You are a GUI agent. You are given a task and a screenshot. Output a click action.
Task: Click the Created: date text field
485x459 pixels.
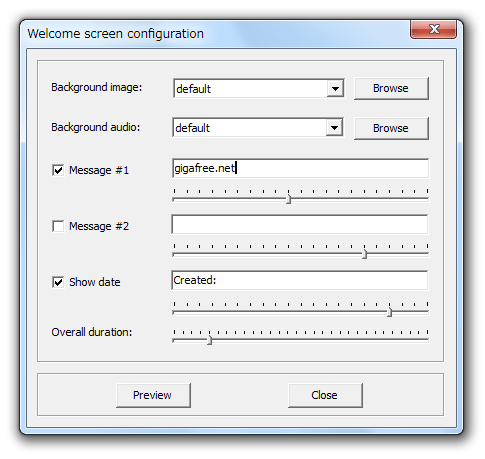[x=300, y=280]
